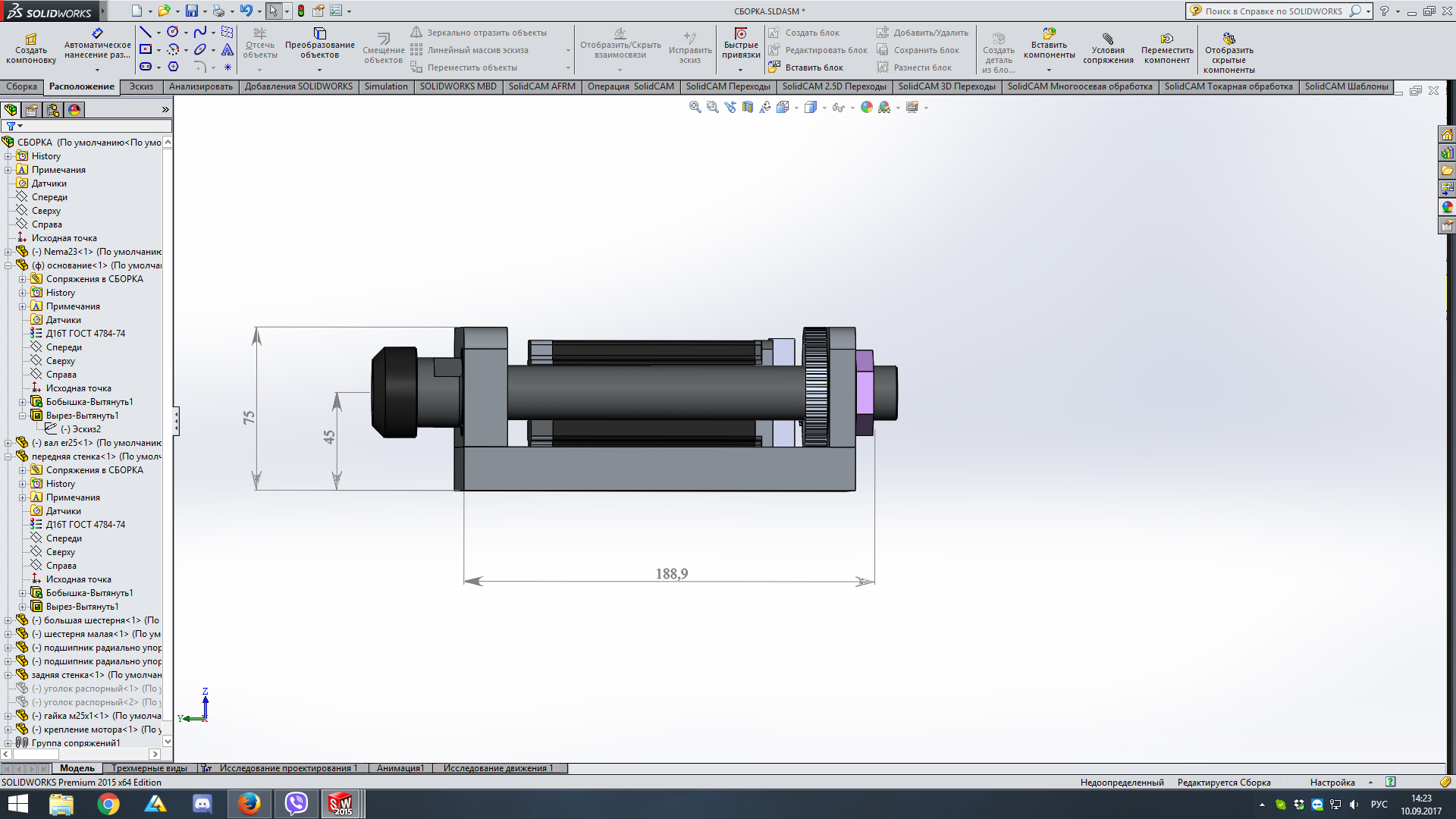Open the Section View icon in the view toolbar
The image size is (1456, 819).
(748, 108)
